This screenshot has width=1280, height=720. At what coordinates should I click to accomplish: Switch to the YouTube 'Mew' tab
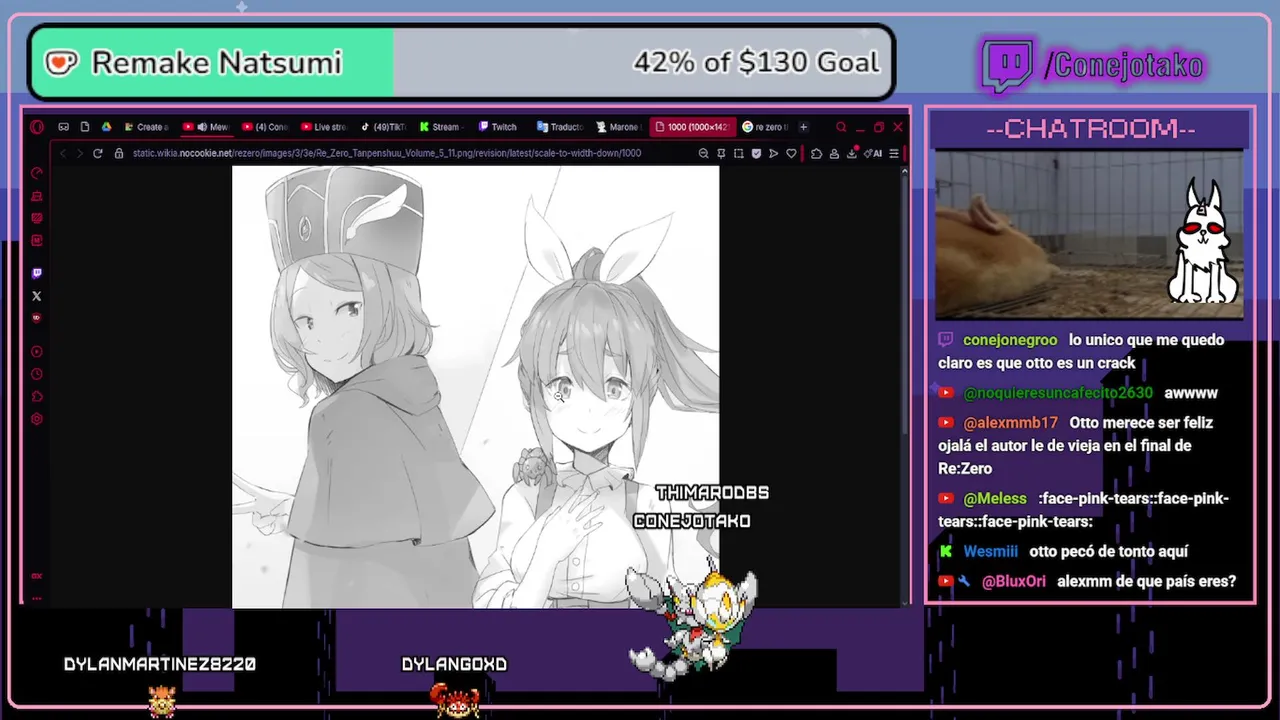pyautogui.click(x=206, y=127)
